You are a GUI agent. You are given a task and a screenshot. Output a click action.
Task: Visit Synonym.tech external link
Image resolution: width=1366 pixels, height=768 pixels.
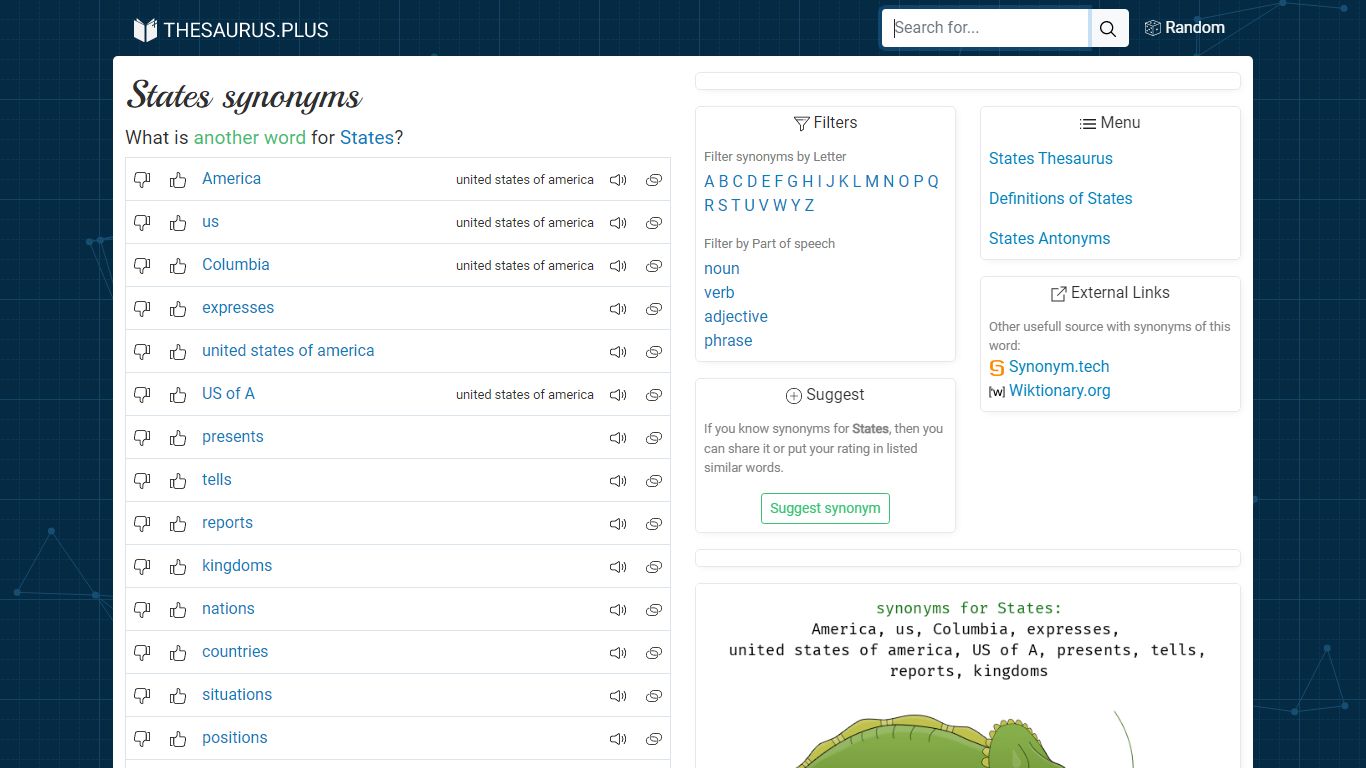(1059, 366)
